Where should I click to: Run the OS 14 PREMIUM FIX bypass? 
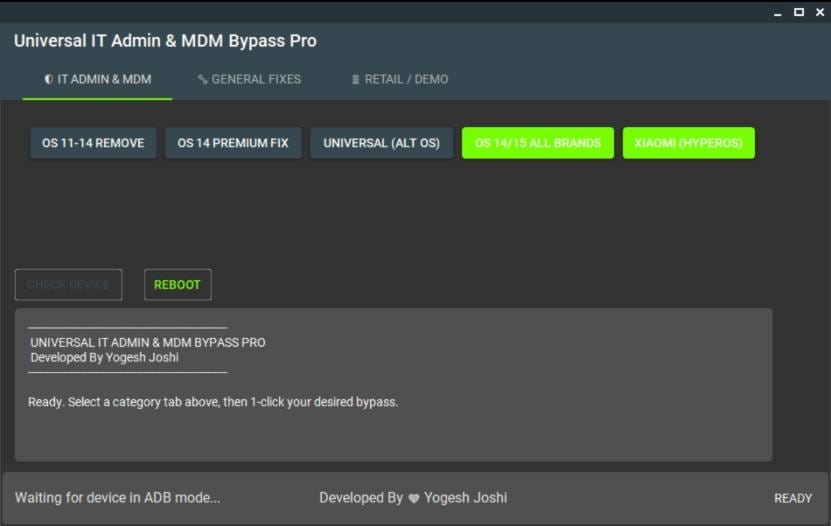pyautogui.click(x=233, y=143)
